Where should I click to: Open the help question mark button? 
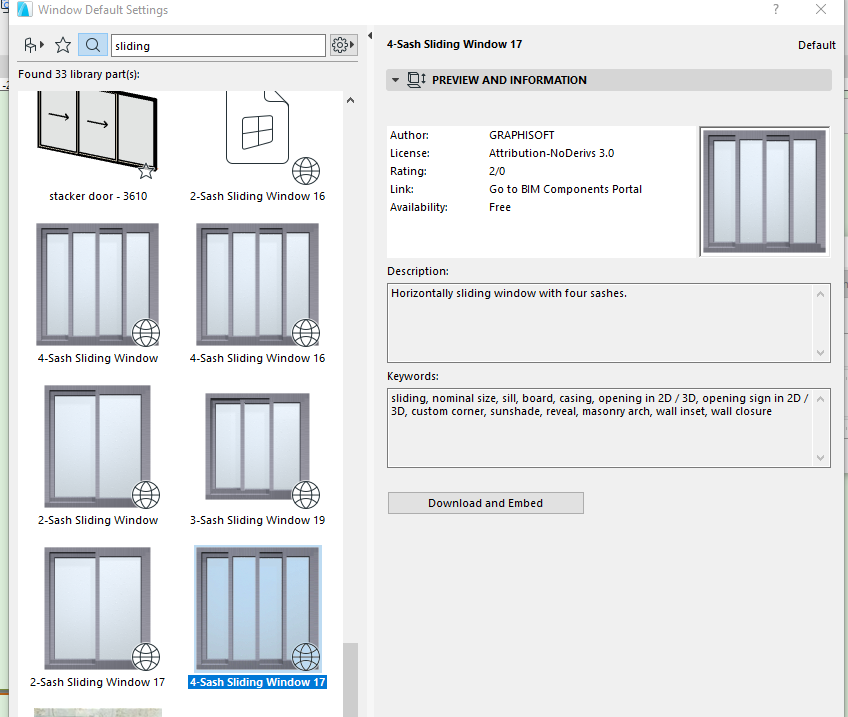(776, 9)
